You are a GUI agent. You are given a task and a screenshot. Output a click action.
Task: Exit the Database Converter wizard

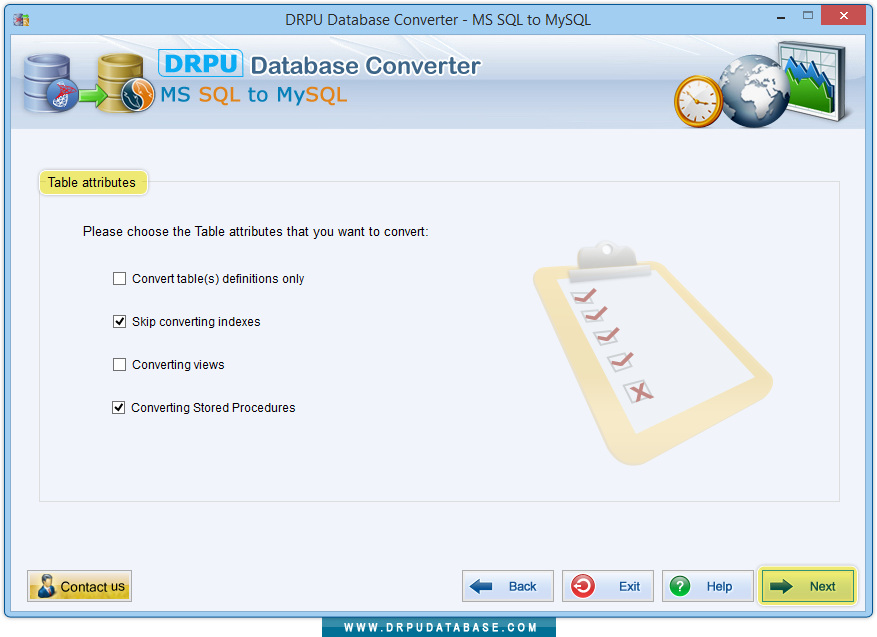[607, 586]
